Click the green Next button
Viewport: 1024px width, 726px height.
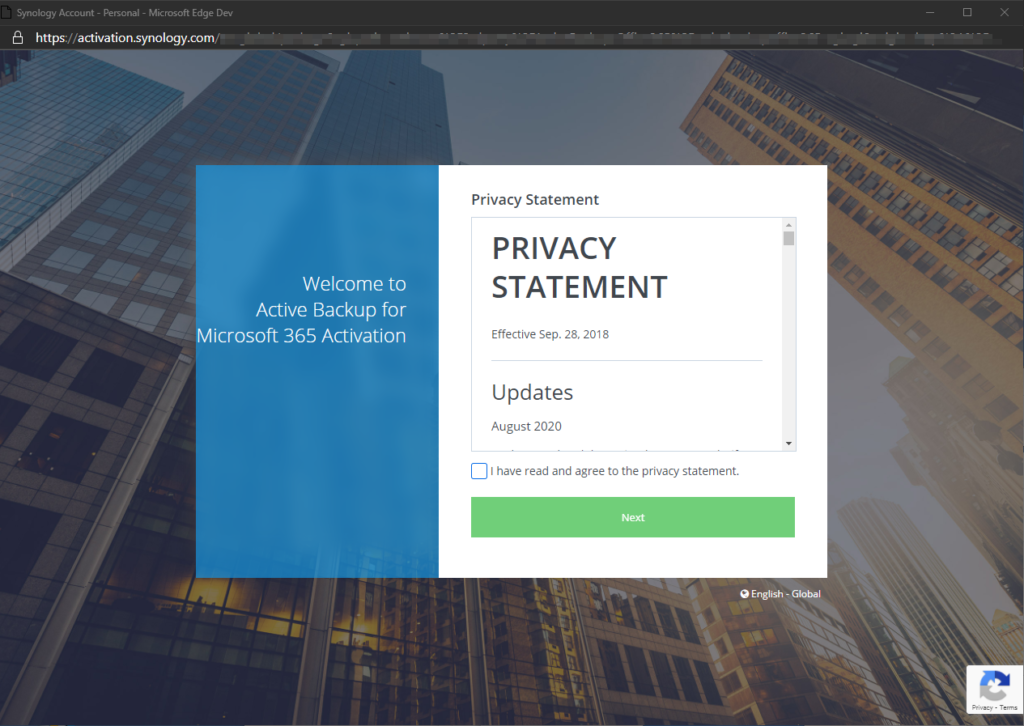(x=633, y=517)
